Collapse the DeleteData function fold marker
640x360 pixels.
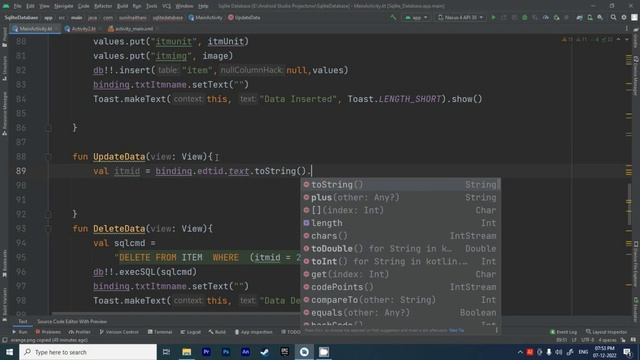click(48, 229)
